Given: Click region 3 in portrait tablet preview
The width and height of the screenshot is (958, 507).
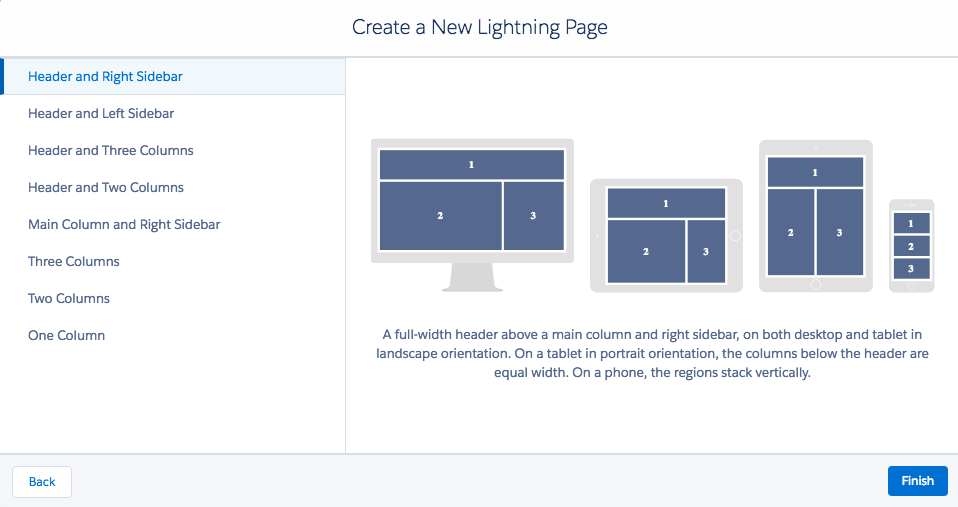Looking at the screenshot, I should click(840, 232).
